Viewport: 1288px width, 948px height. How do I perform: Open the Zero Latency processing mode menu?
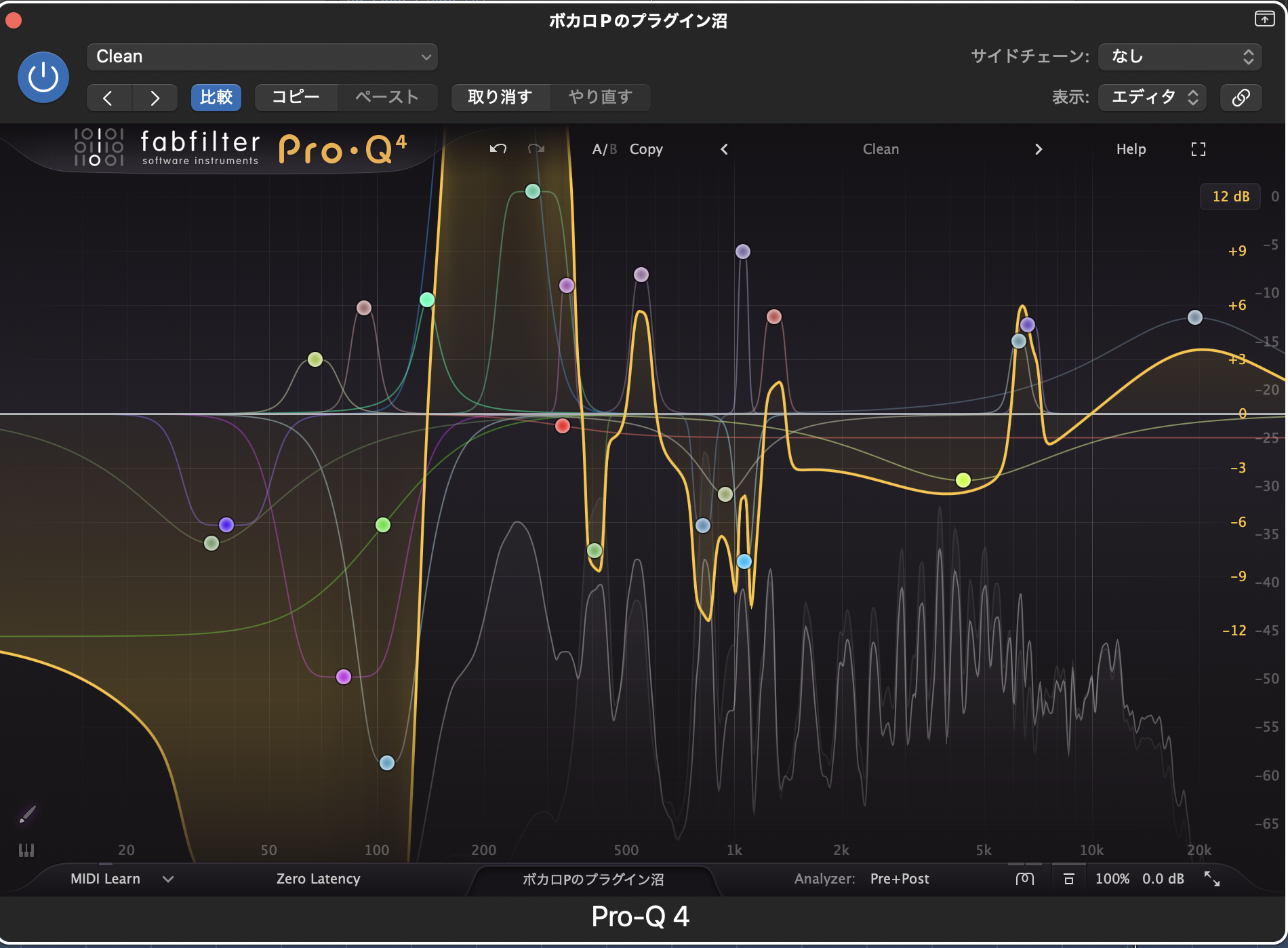coord(318,879)
